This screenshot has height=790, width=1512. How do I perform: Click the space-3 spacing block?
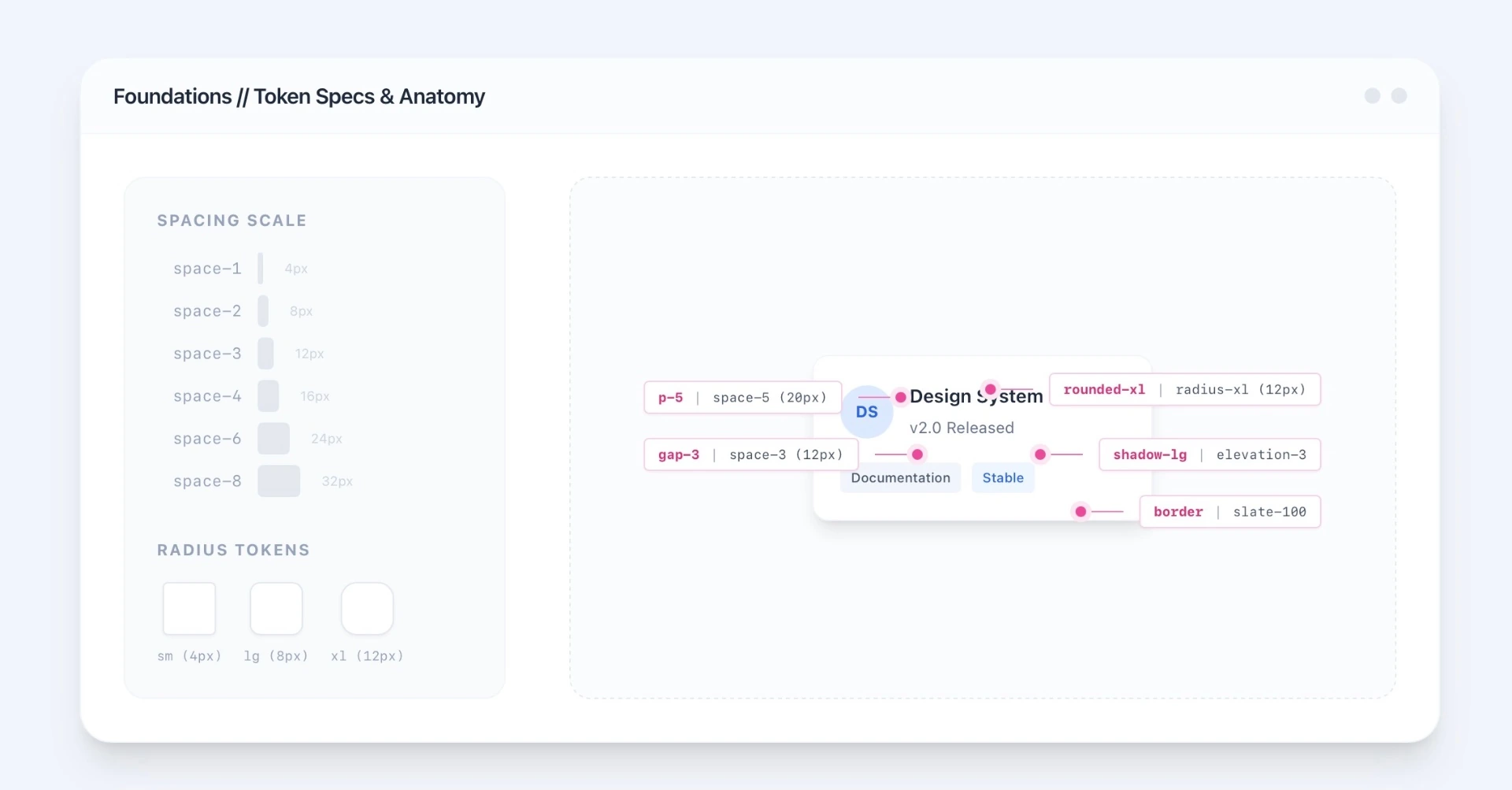pos(265,354)
